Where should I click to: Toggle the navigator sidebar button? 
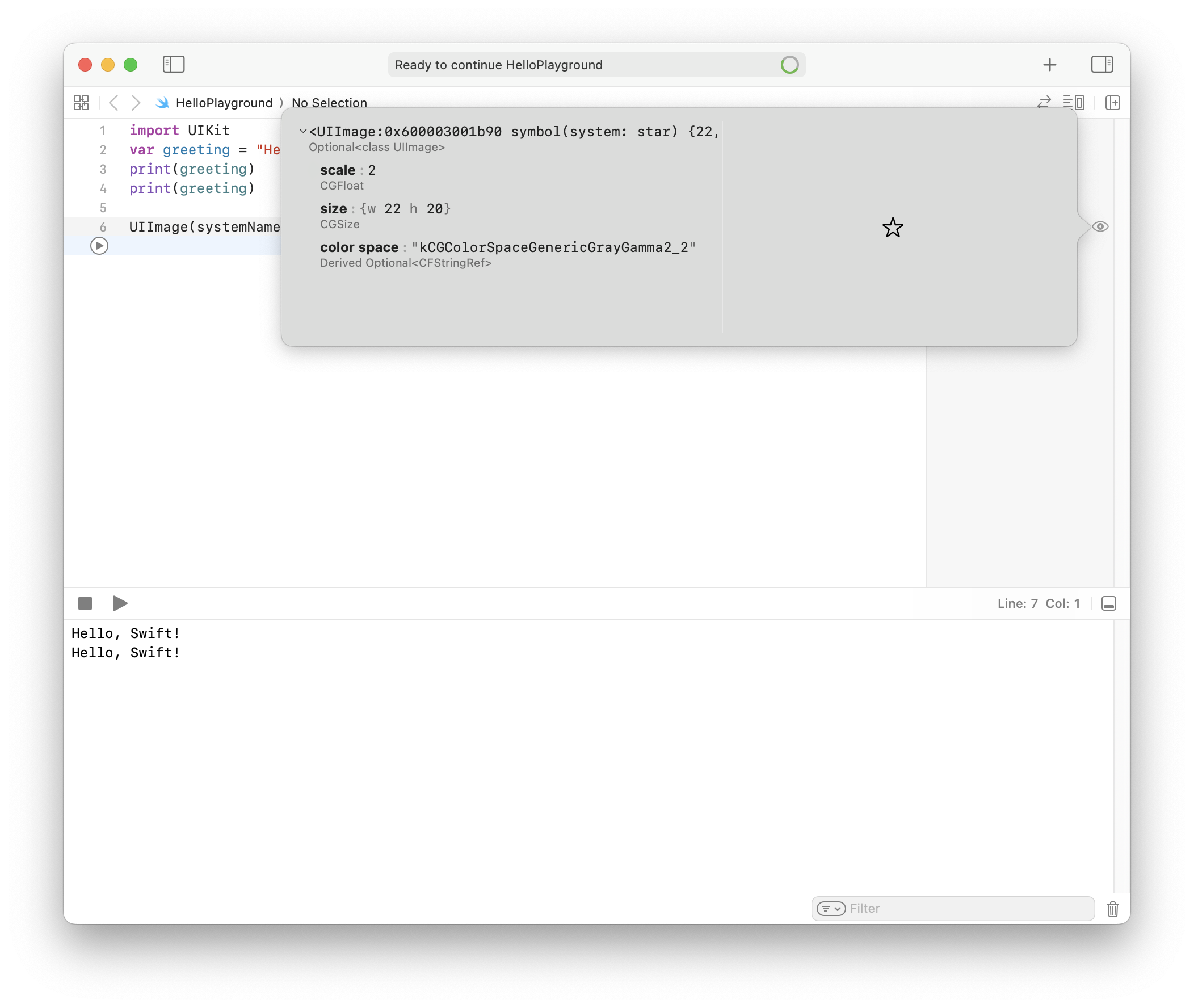pyautogui.click(x=174, y=64)
